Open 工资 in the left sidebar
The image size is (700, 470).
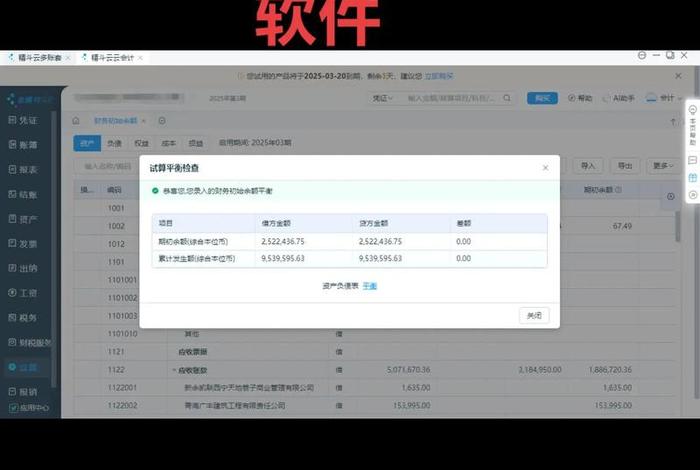point(23,293)
